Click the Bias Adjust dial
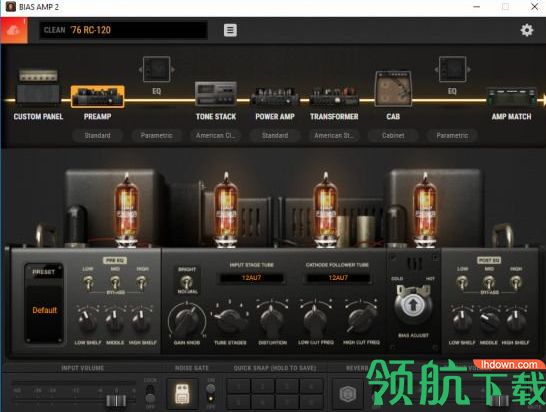Screen dimensions: 546x412 coord(413,305)
